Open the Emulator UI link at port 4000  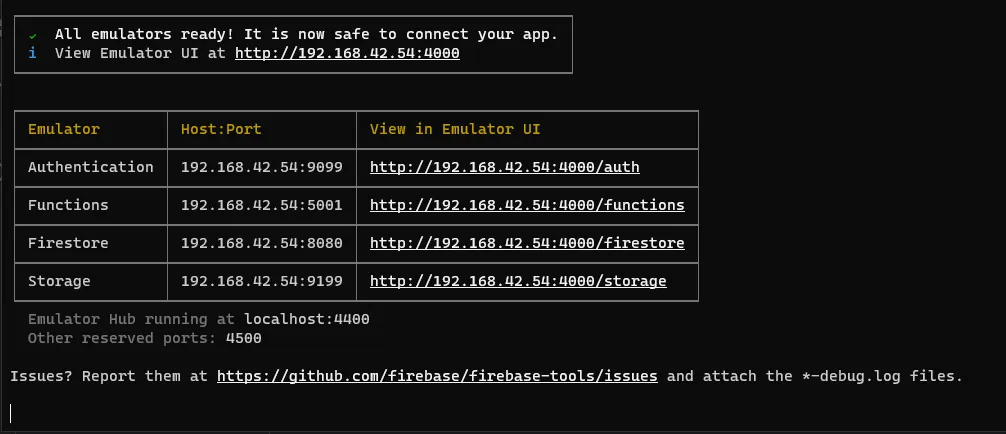(347, 53)
